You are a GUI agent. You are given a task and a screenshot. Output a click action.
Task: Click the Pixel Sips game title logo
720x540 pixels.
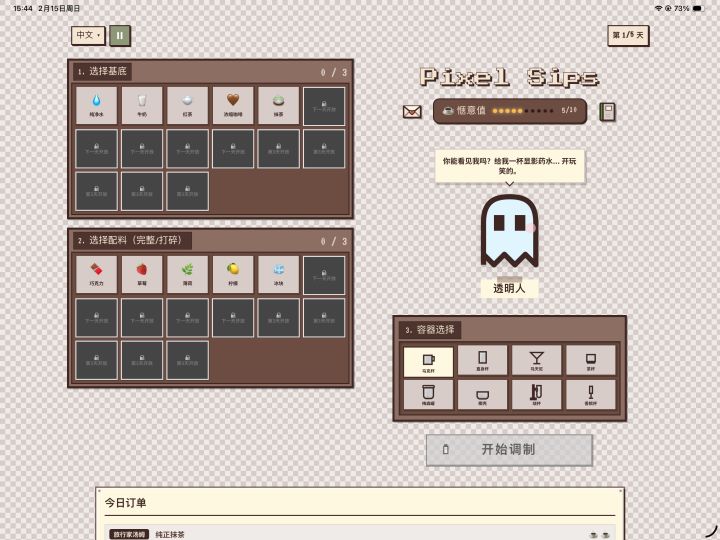509,77
